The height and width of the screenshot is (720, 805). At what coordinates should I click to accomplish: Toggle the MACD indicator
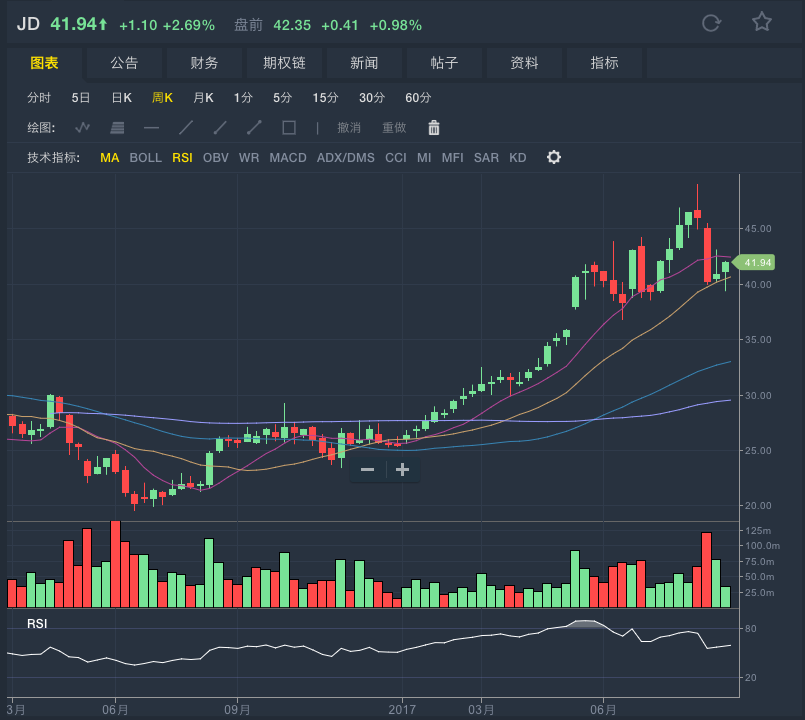(288, 158)
